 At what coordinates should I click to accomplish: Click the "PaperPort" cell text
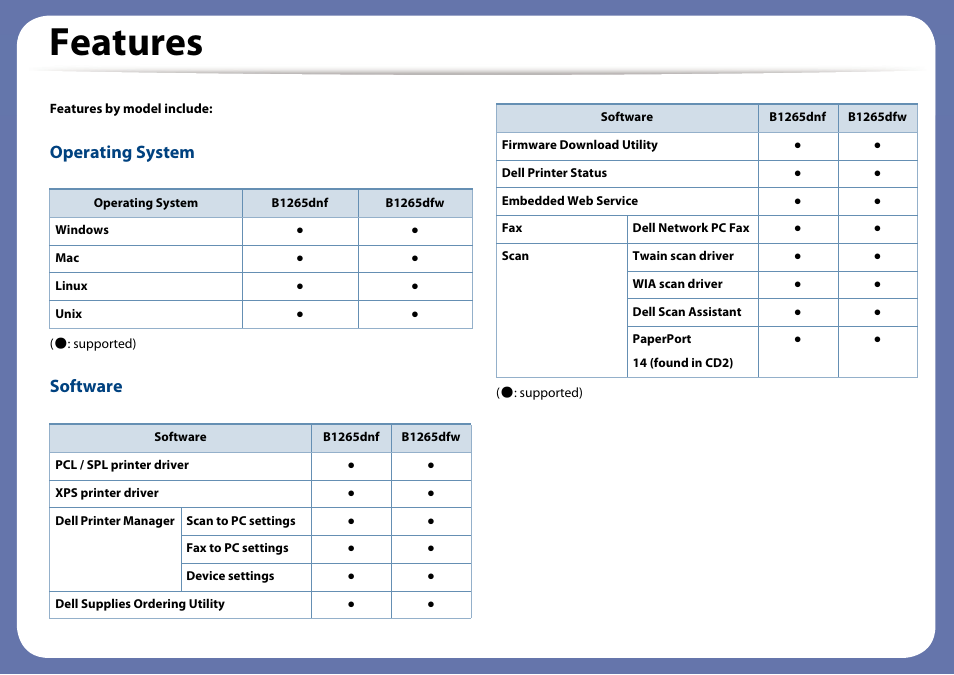tap(661, 339)
